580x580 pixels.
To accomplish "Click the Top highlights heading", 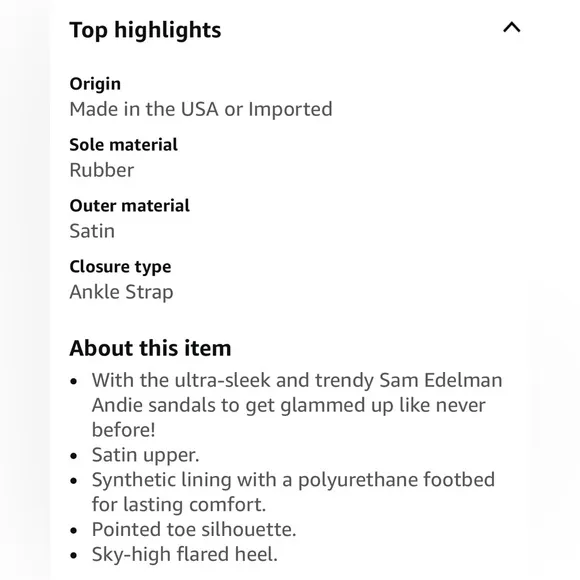I will (x=145, y=30).
